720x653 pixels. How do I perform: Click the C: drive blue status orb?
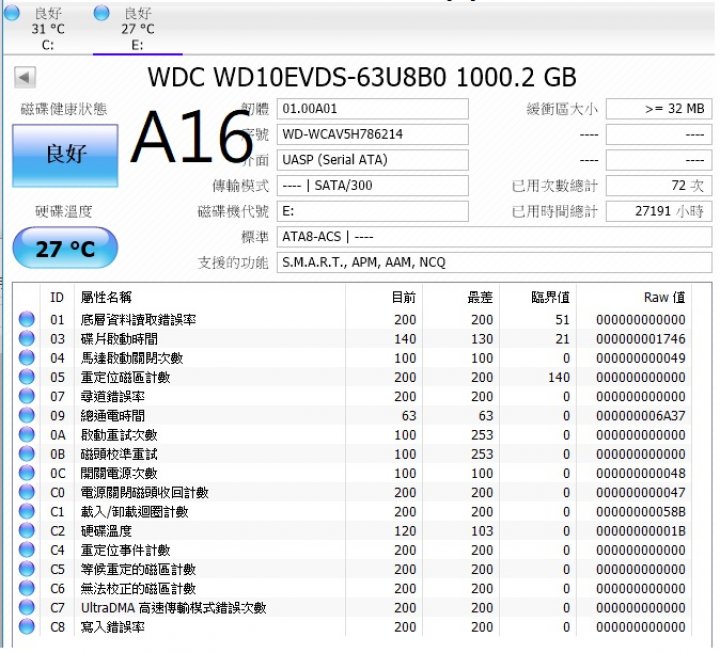pos(12,13)
